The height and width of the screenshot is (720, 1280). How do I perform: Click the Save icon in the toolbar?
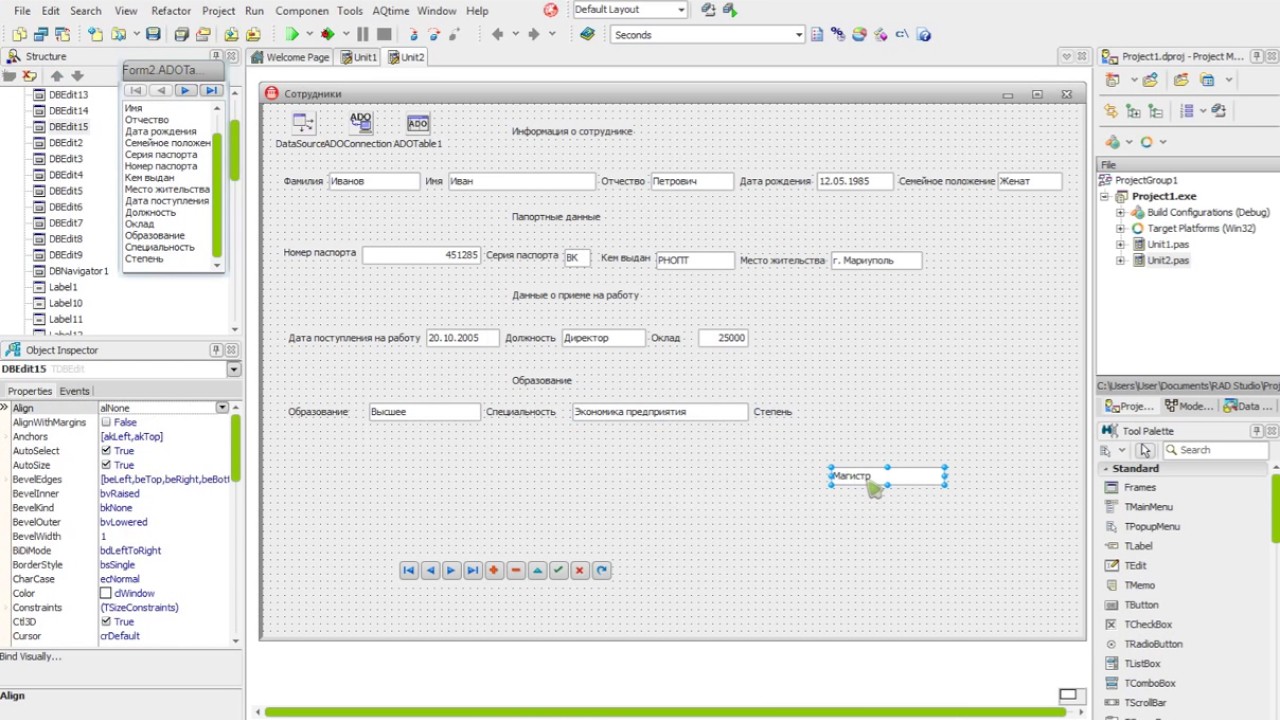click(x=153, y=34)
